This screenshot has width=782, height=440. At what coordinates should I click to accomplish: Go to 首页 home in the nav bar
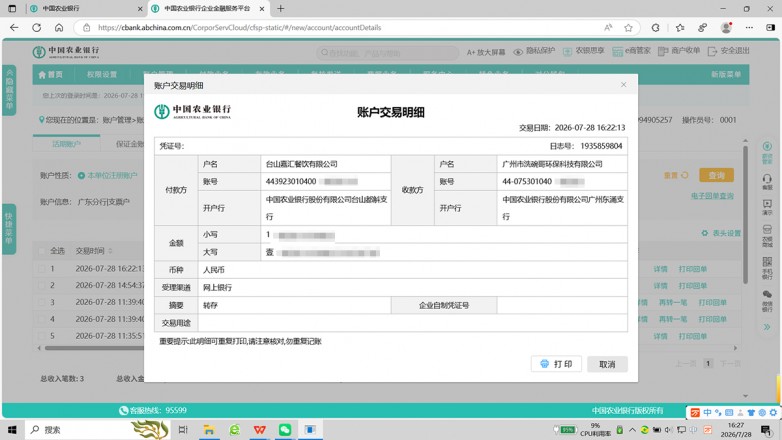[x=51, y=74]
